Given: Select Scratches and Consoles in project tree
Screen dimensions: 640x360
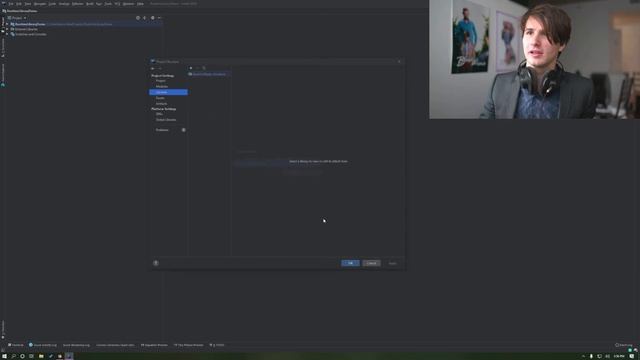Looking at the screenshot, I should point(31,34).
